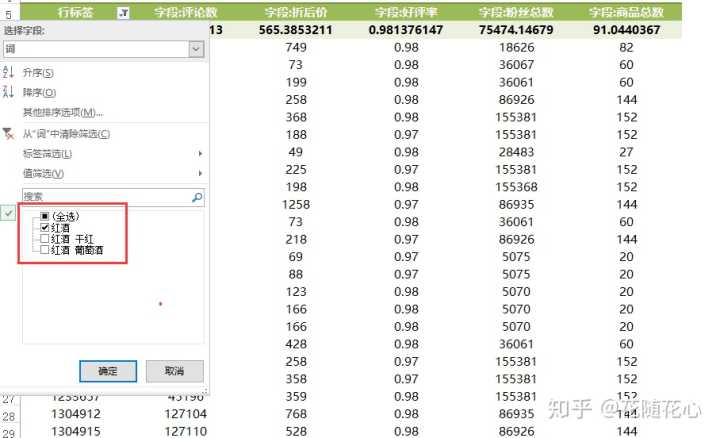Viewport: 720px width, 438px height.
Task: Uncheck the 红酒 checkbox
Action: click(45, 227)
